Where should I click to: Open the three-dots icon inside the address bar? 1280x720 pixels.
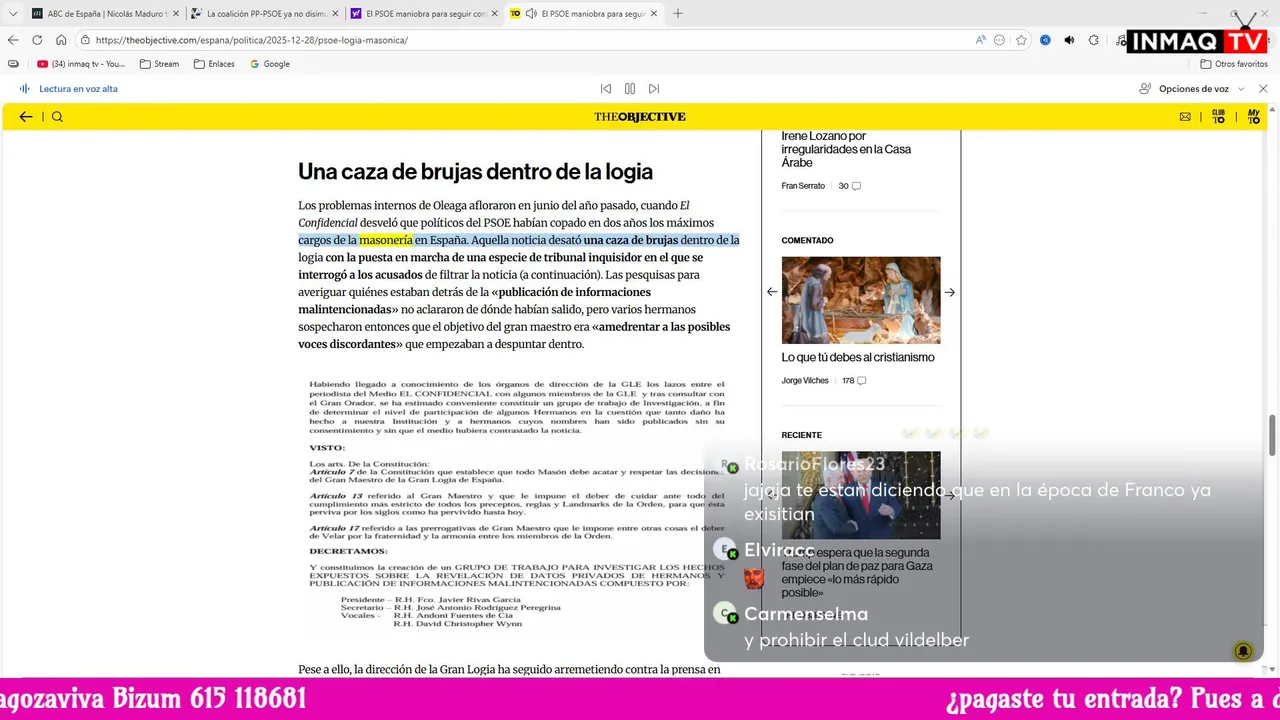(x=999, y=40)
